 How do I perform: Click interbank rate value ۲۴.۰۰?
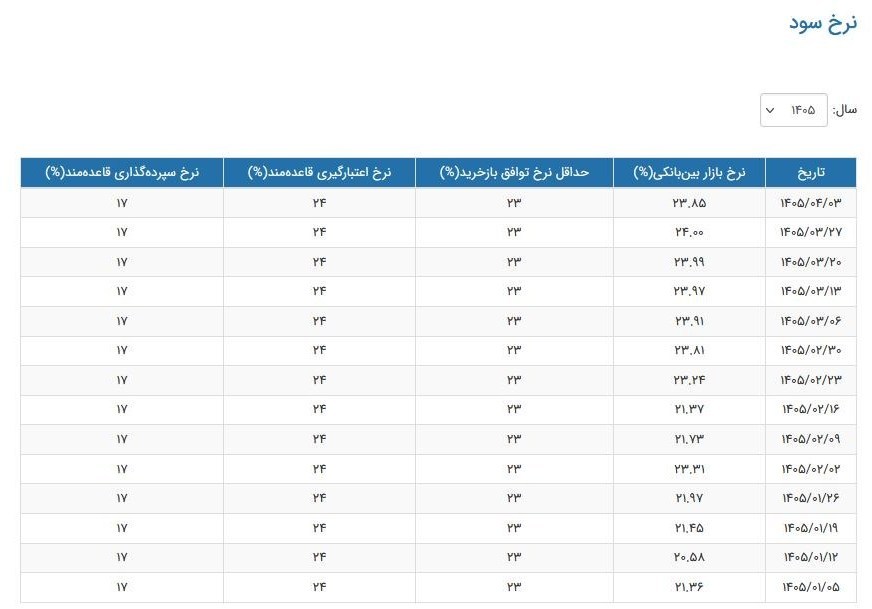pyautogui.click(x=689, y=232)
